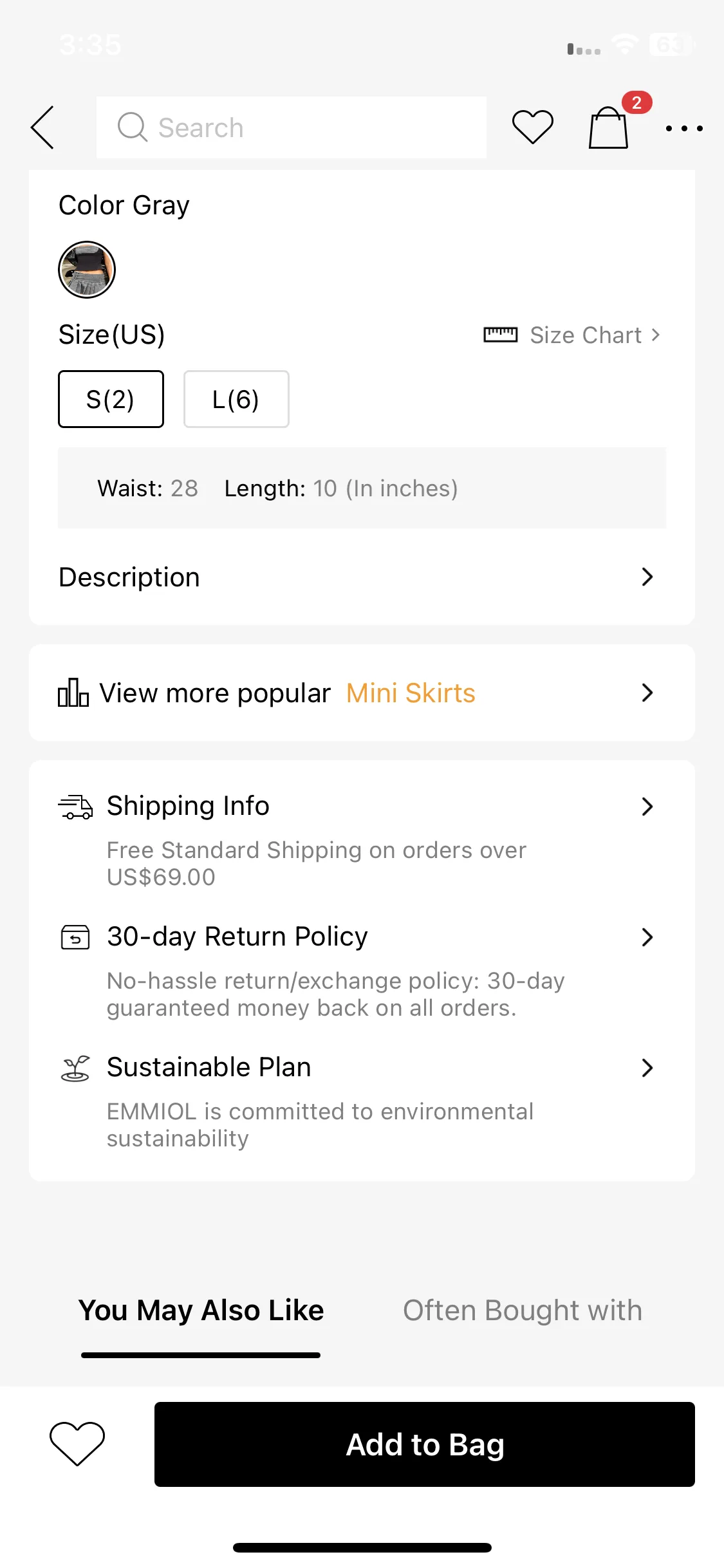Click the ruler Size Chart icon

tap(500, 335)
